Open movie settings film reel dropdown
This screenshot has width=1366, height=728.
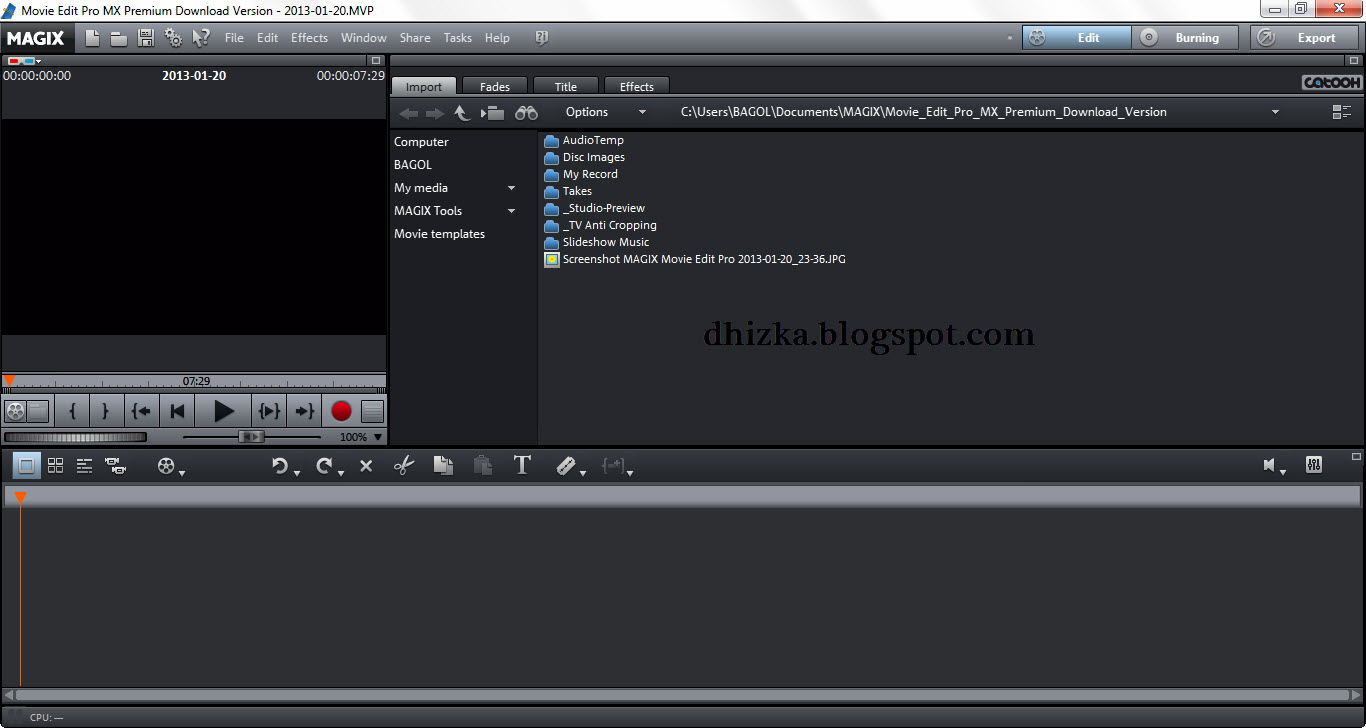181,472
